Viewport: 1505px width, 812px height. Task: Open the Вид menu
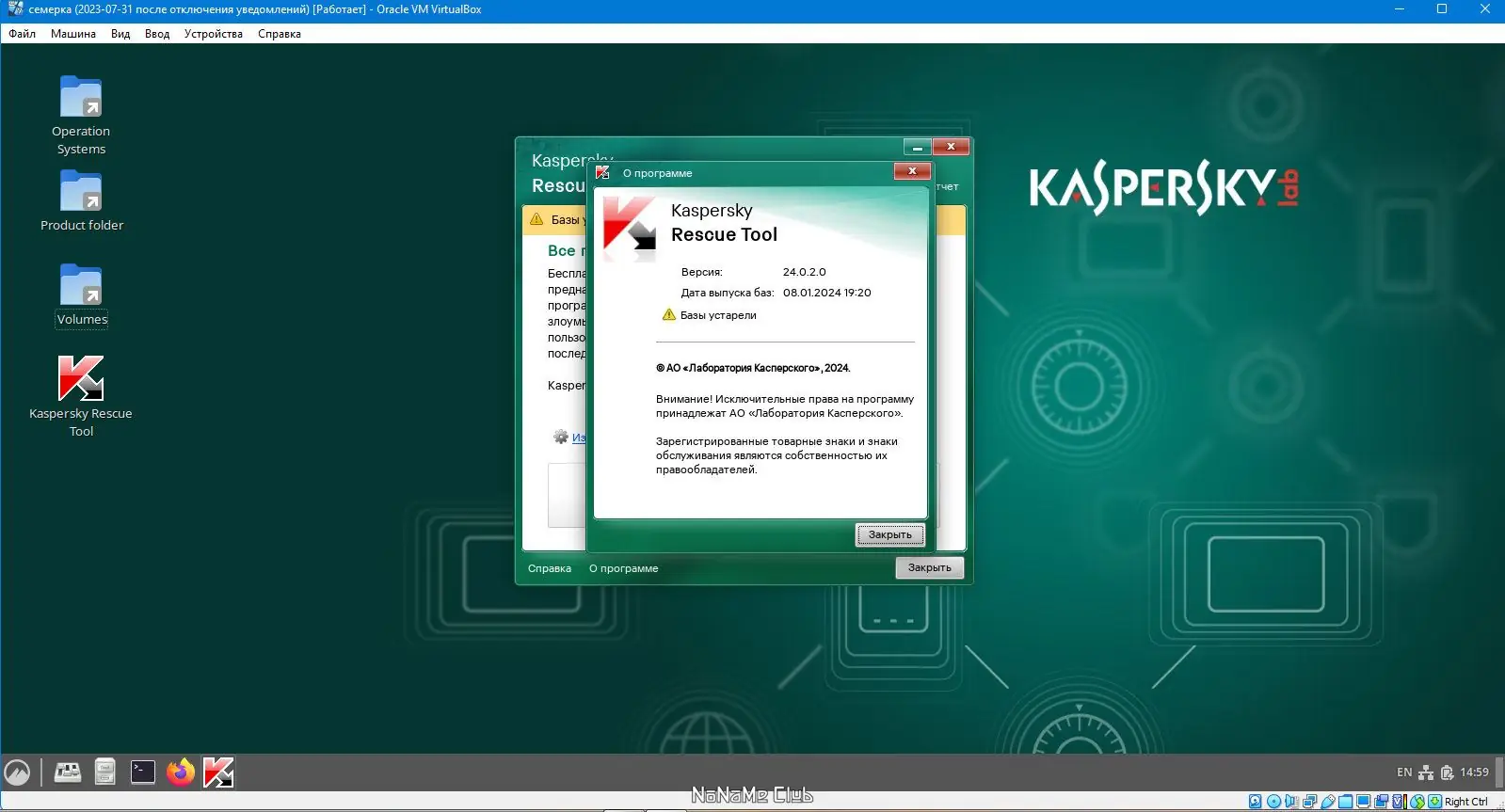tap(120, 34)
